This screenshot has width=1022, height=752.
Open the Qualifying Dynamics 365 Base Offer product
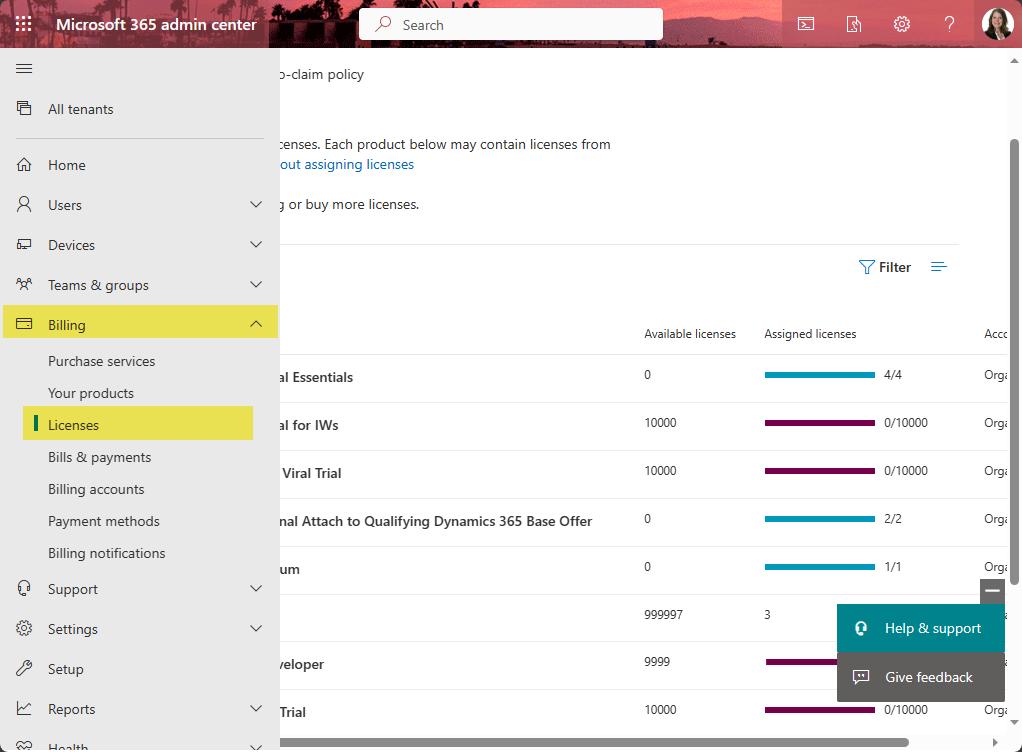click(x=436, y=521)
